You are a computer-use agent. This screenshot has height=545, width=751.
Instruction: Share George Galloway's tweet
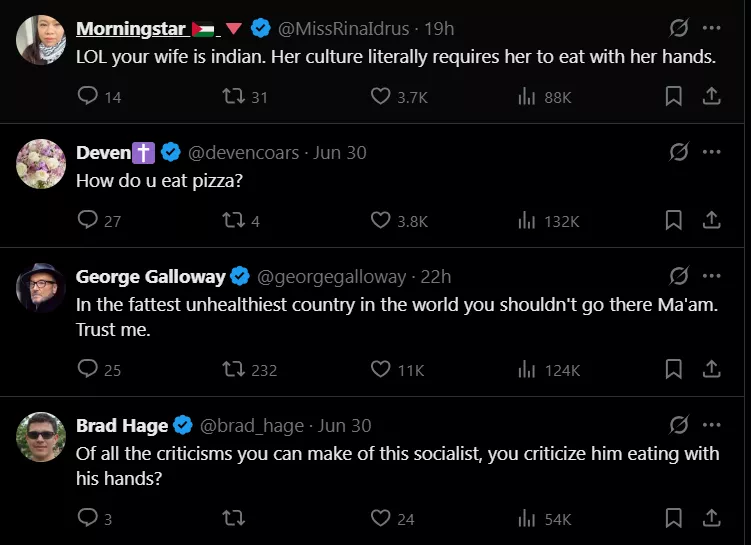[712, 370]
